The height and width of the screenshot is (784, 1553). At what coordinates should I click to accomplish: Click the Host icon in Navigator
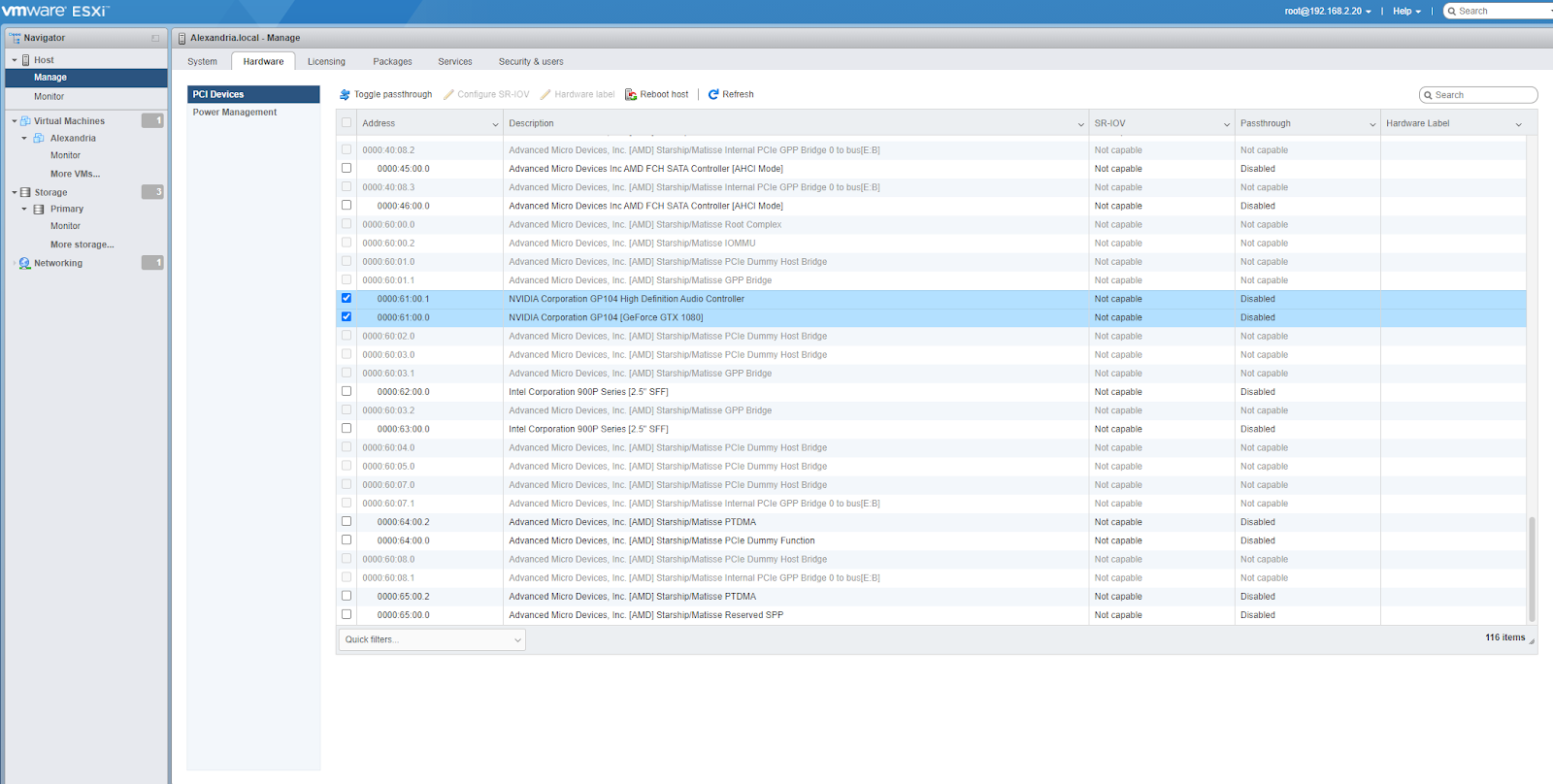click(x=26, y=60)
